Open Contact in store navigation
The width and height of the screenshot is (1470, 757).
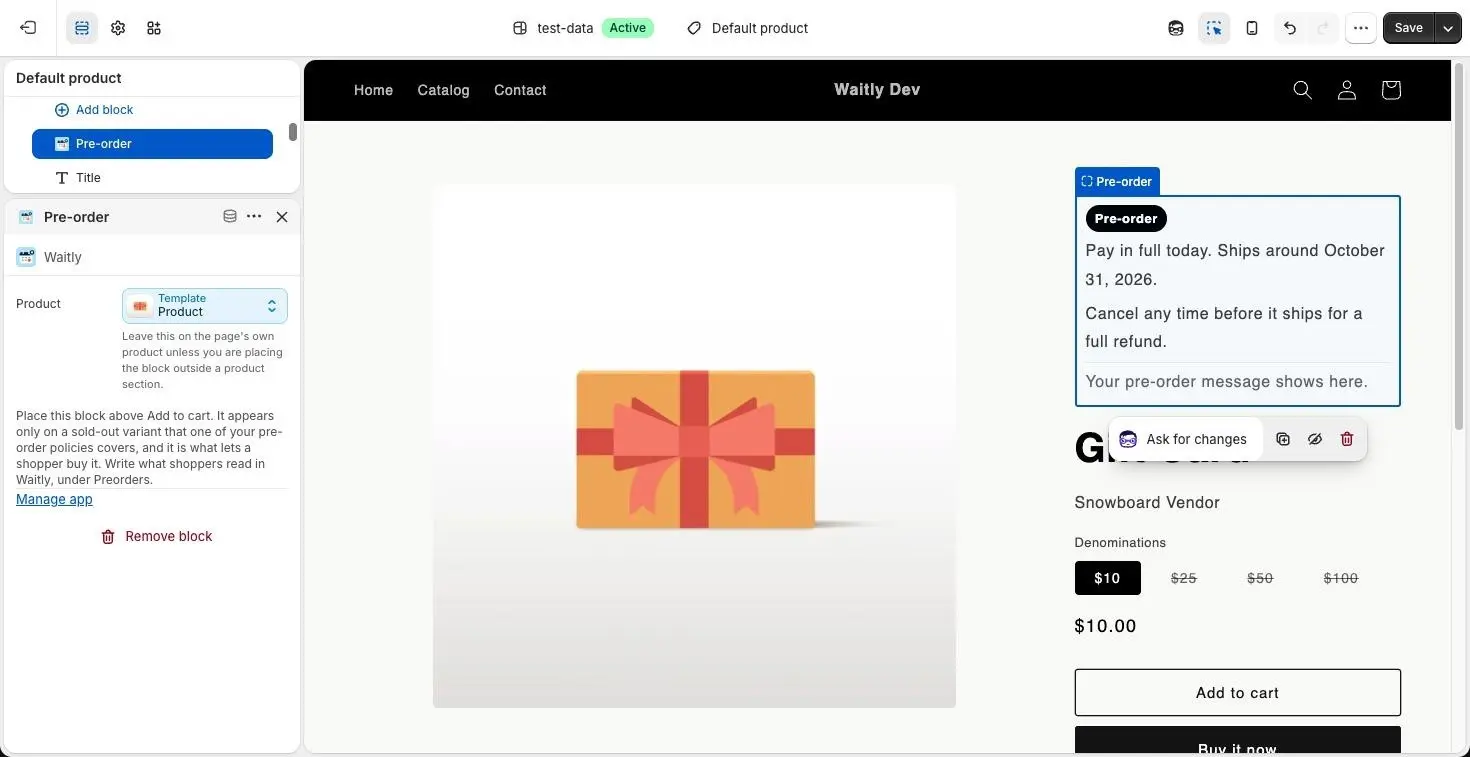click(520, 90)
